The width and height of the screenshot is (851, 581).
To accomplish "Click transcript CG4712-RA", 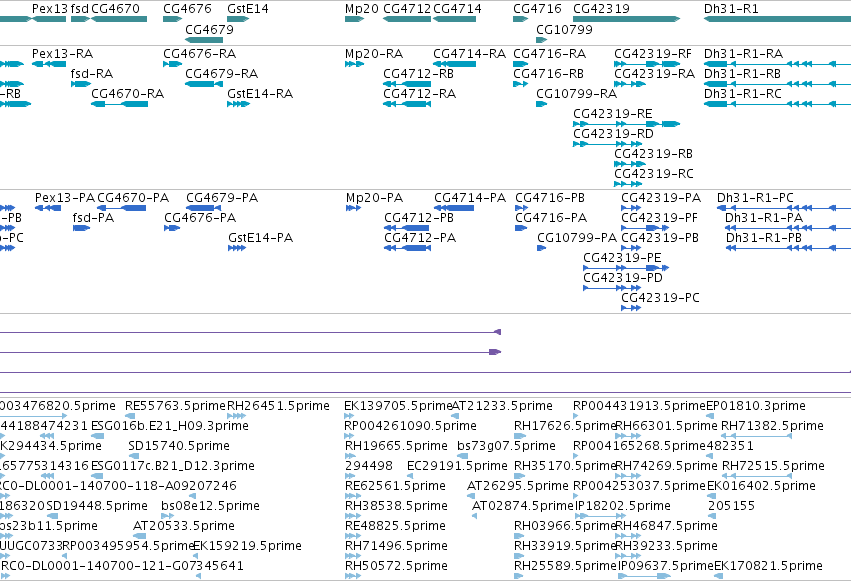I will point(407,104).
